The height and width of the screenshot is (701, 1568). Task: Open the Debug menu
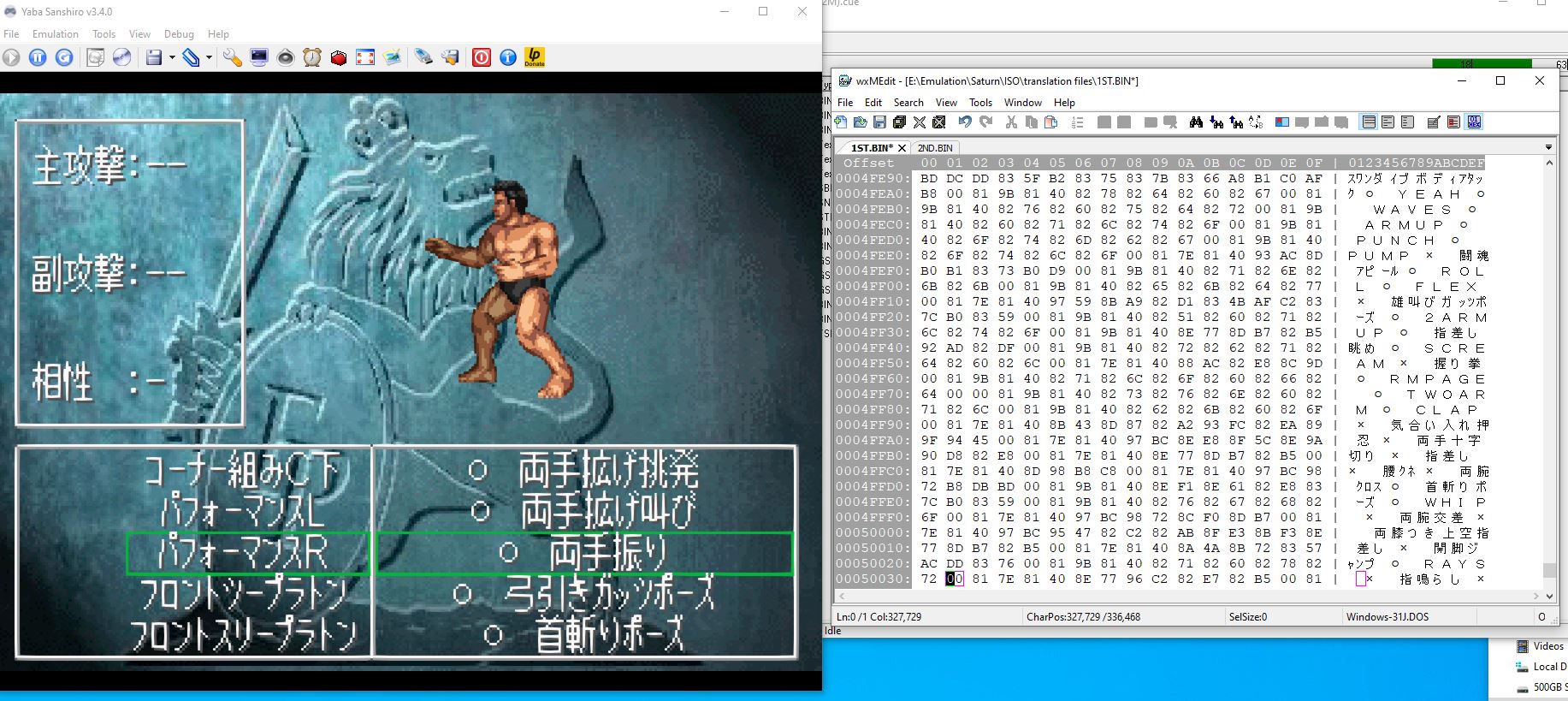click(x=179, y=34)
